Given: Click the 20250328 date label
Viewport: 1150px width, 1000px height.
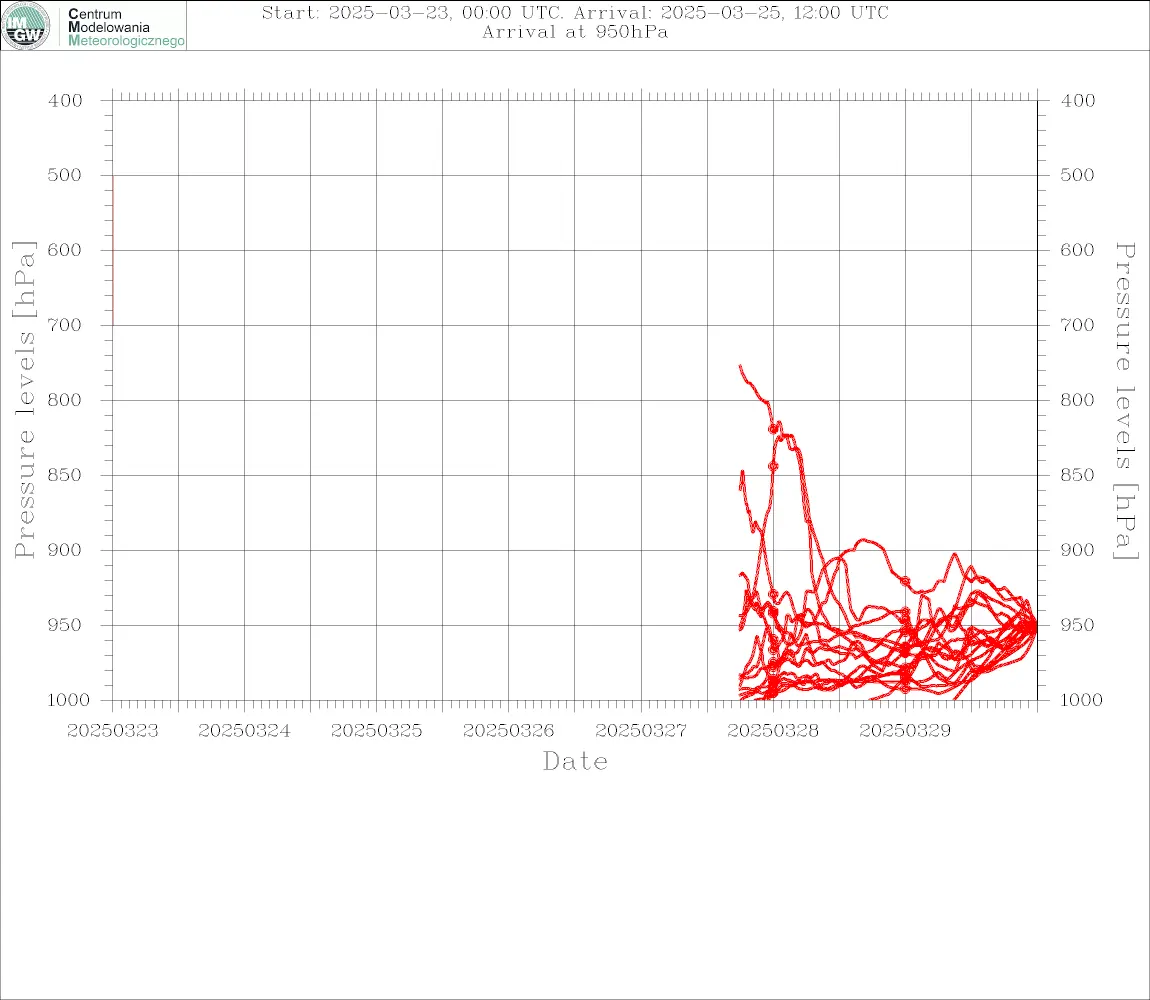Looking at the screenshot, I should tap(773, 731).
